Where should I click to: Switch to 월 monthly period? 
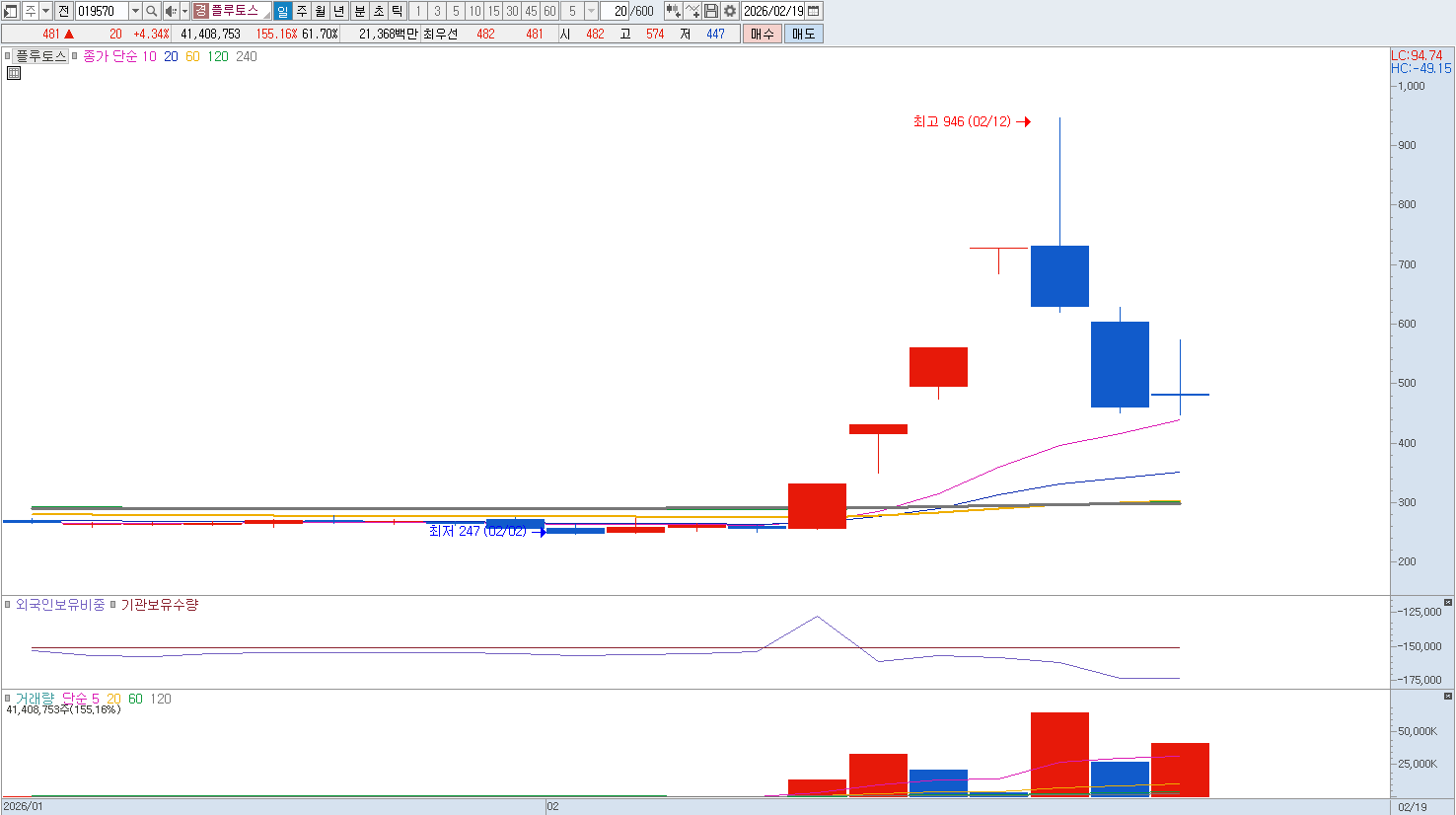coord(321,11)
